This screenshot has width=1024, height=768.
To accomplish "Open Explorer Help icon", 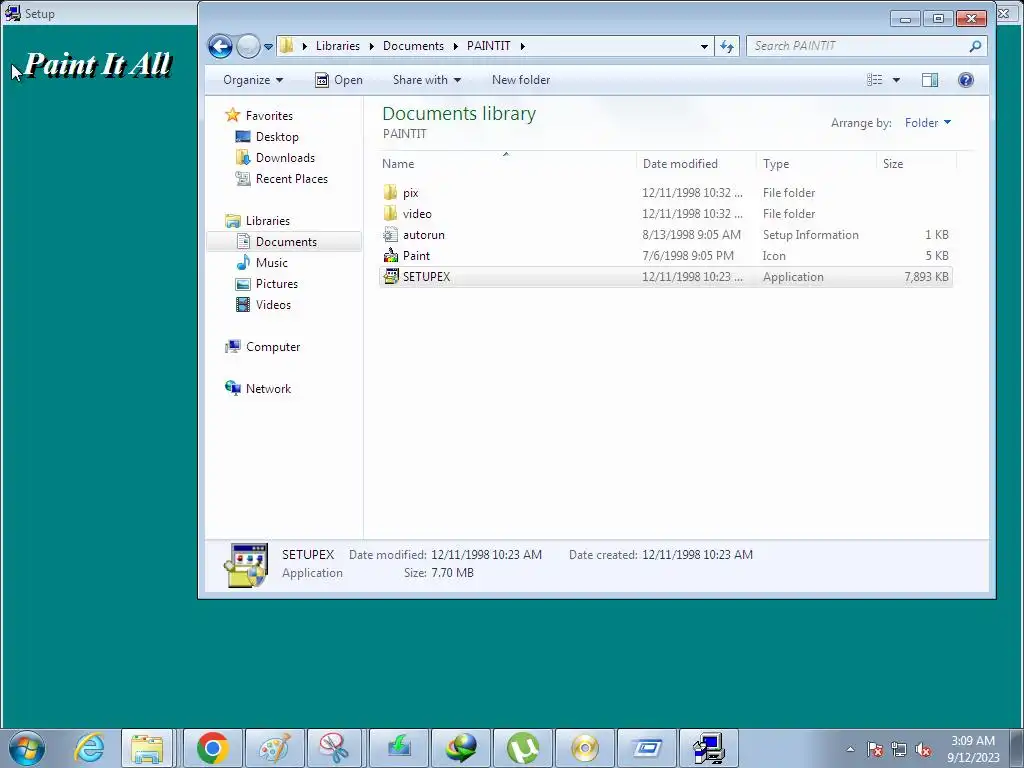I will [x=966, y=80].
